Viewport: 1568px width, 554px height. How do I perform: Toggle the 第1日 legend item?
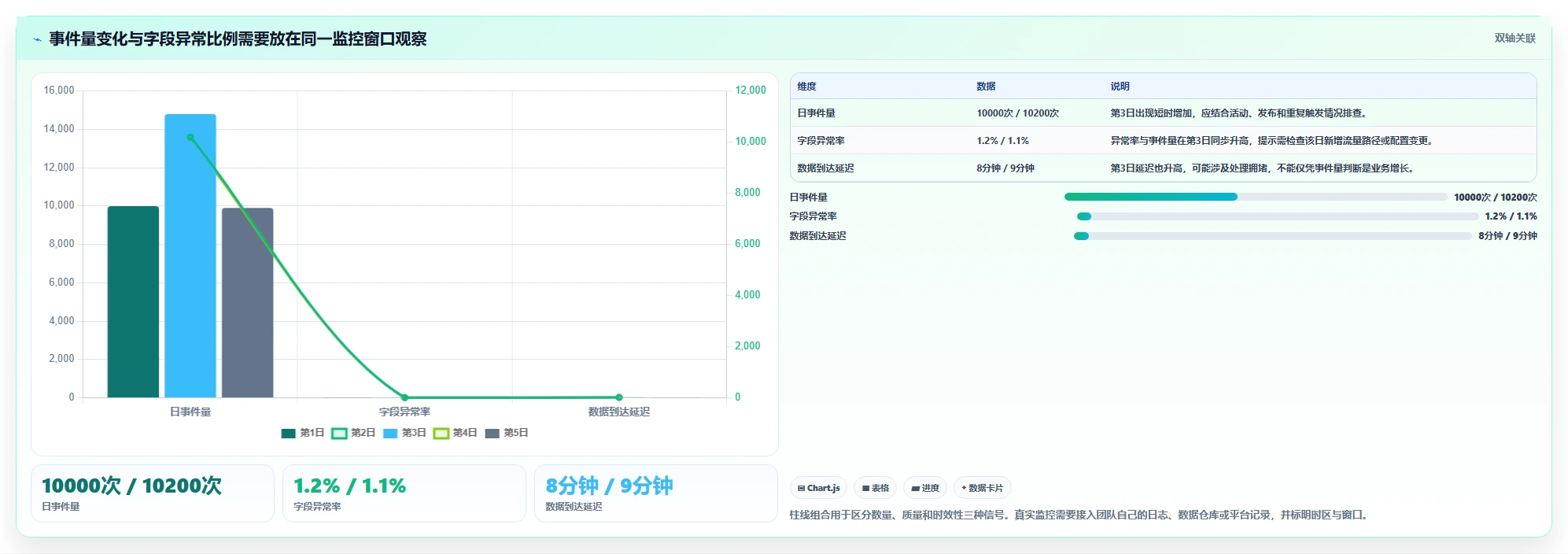click(303, 433)
